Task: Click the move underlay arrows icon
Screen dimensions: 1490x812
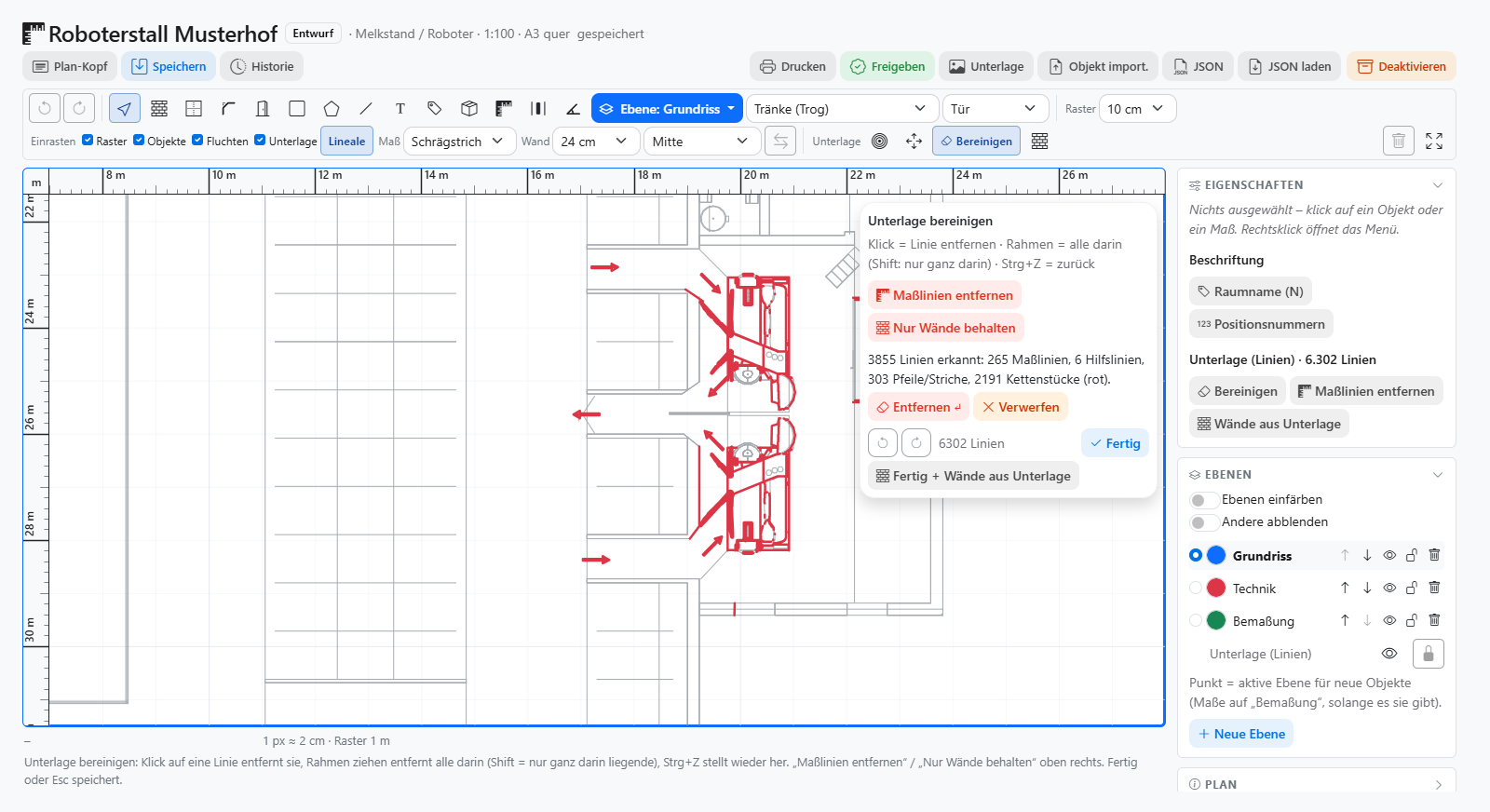Action: click(914, 142)
